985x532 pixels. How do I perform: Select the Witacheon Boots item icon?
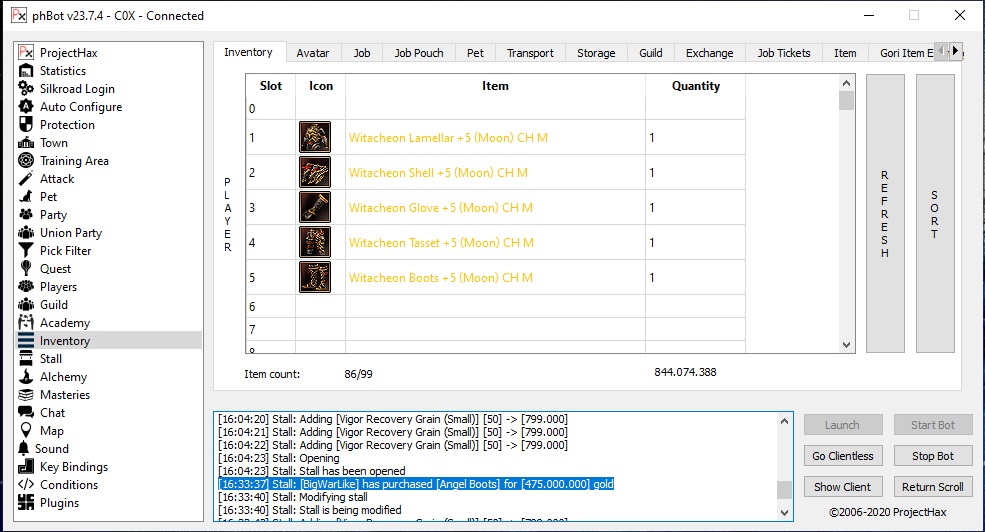[x=314, y=277]
